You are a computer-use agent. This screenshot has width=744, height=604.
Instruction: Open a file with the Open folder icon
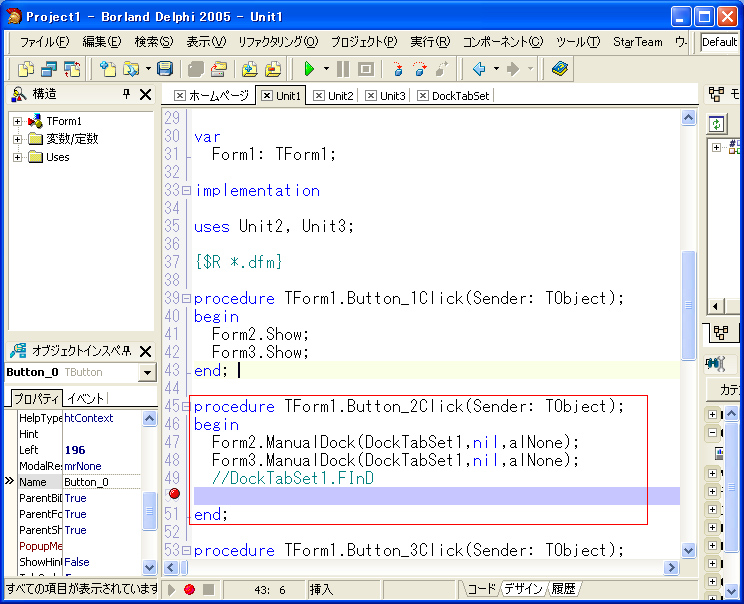tap(131, 69)
